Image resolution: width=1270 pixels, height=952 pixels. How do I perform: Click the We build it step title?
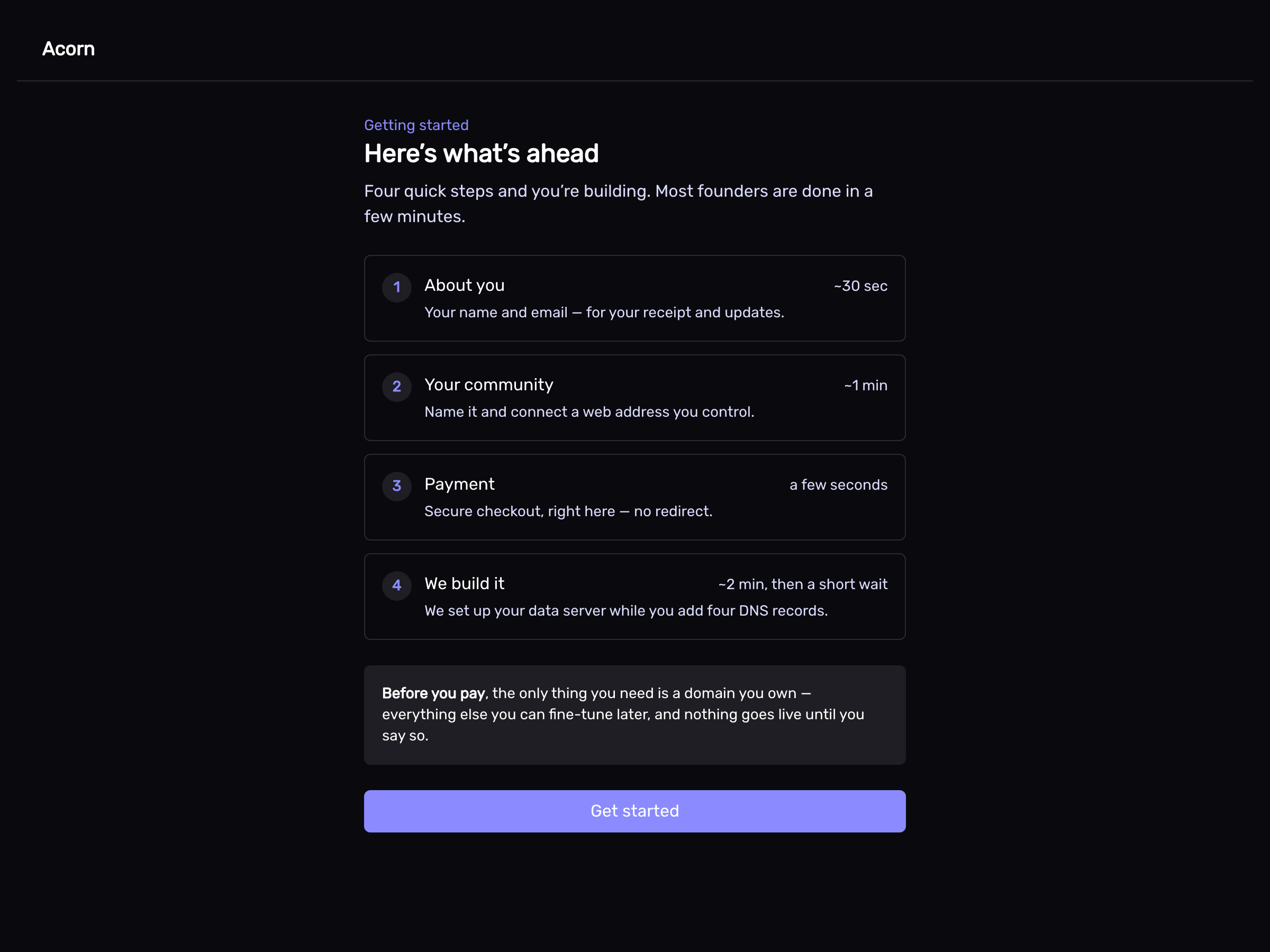464,583
